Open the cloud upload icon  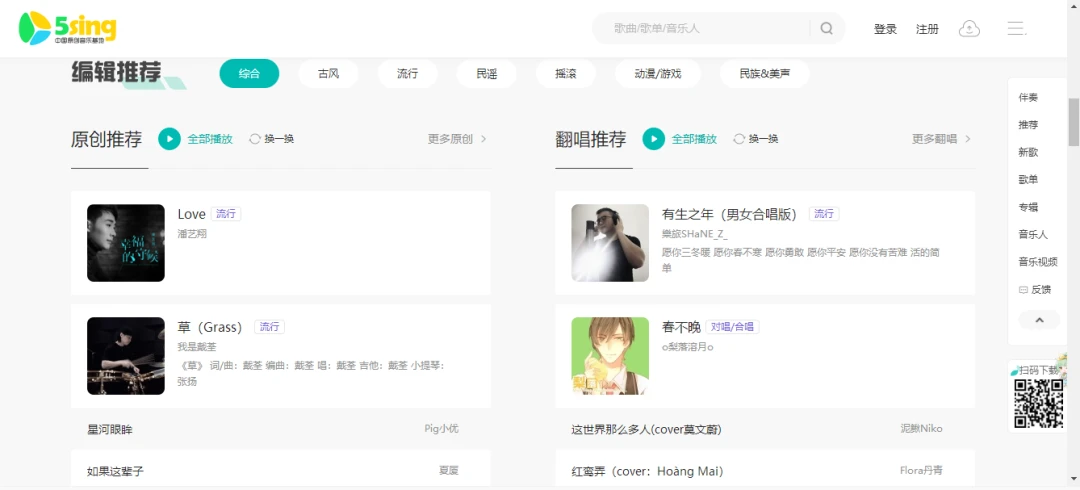969,28
